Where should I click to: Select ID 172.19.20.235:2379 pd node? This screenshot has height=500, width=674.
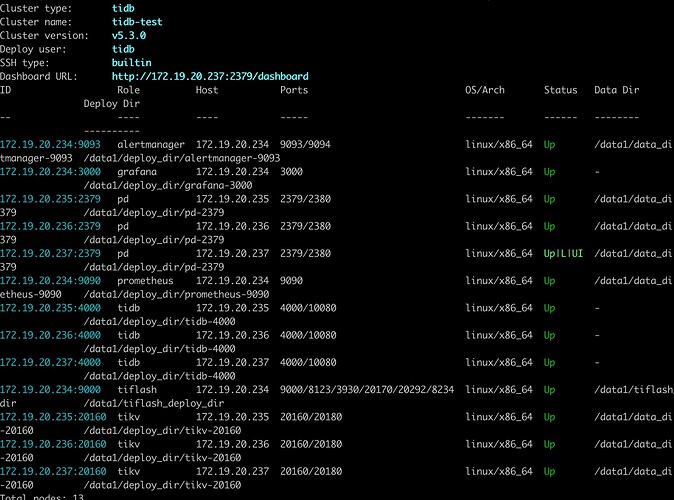[x=50, y=199]
